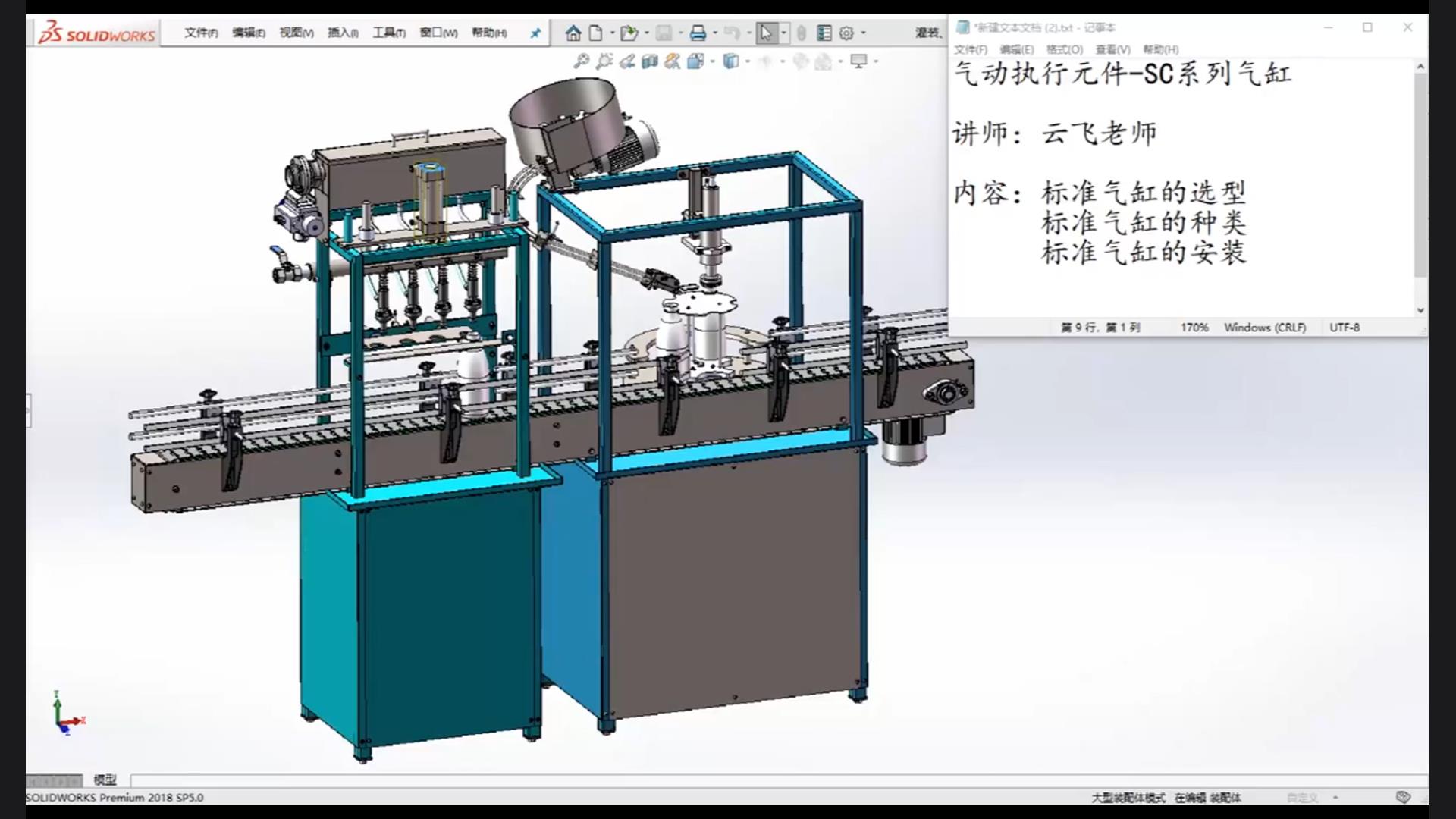Screen dimensions: 1456x819
Task: Pin the SolidWorks menu bar
Action: [x=535, y=33]
